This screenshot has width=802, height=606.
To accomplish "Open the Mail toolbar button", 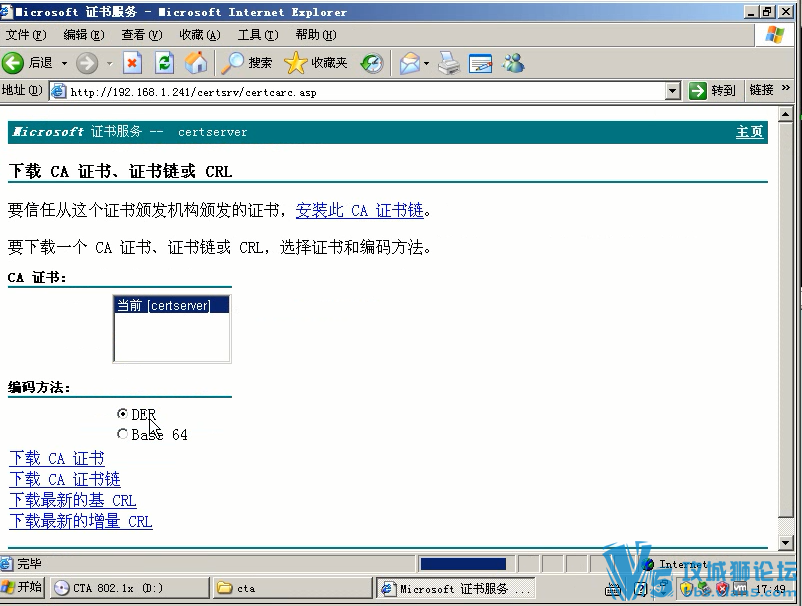I will [410, 63].
